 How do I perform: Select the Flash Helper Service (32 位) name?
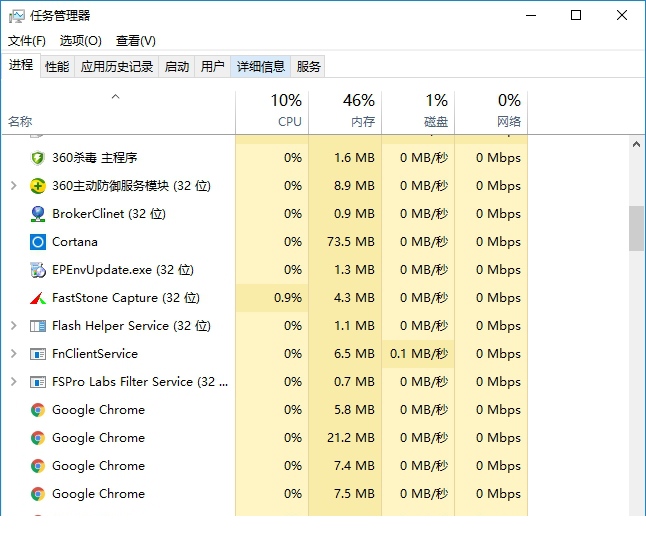(x=131, y=326)
